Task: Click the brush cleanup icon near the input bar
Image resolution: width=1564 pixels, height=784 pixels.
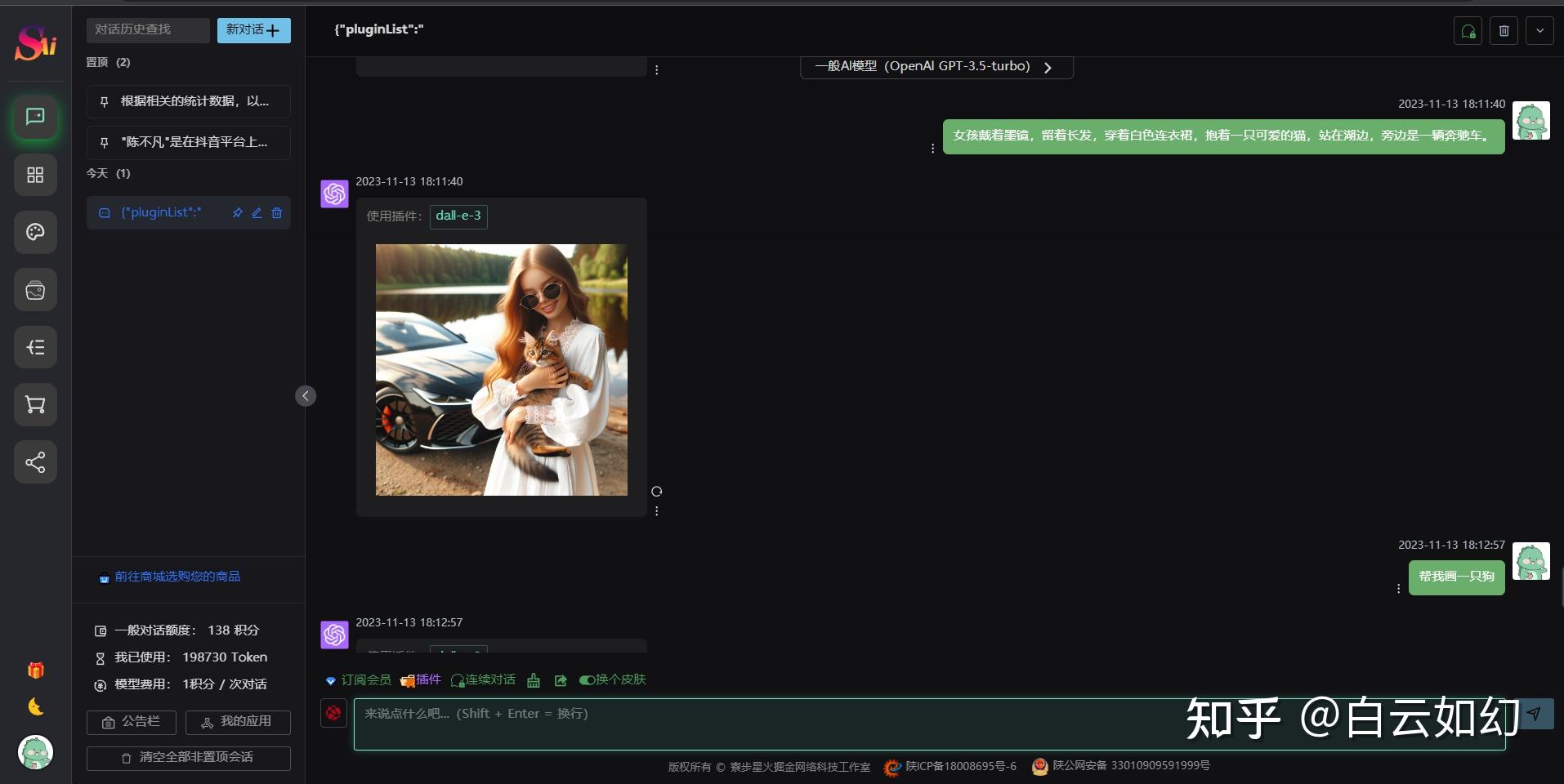Action: pos(533,679)
